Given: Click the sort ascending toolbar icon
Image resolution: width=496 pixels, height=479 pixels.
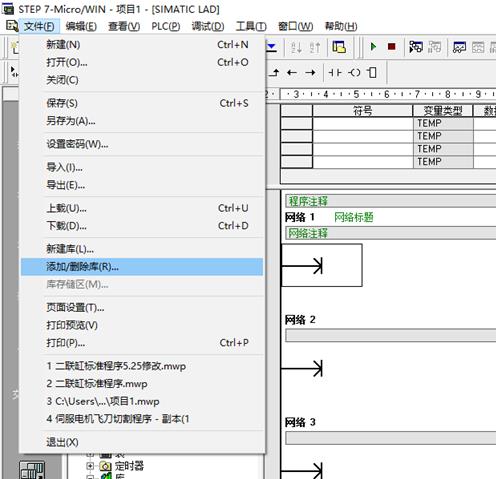Looking at the screenshot, I should pos(296,48).
